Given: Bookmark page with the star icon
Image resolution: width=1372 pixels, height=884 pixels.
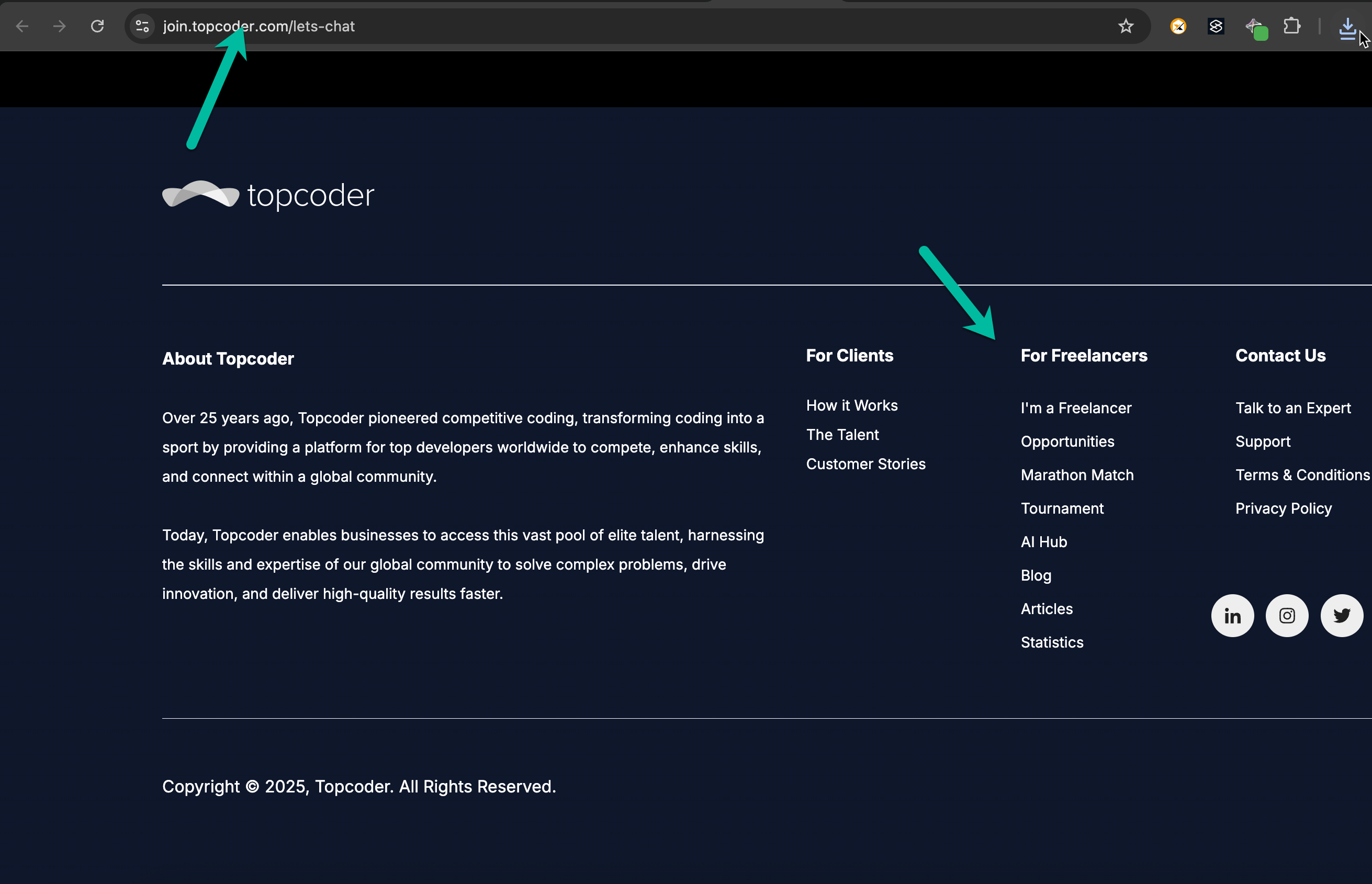Looking at the screenshot, I should (1125, 26).
